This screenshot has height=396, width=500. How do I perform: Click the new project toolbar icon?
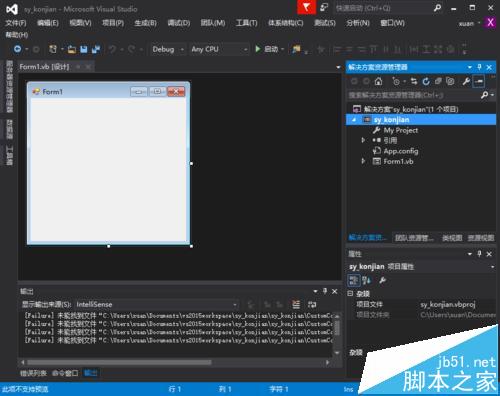[53, 49]
